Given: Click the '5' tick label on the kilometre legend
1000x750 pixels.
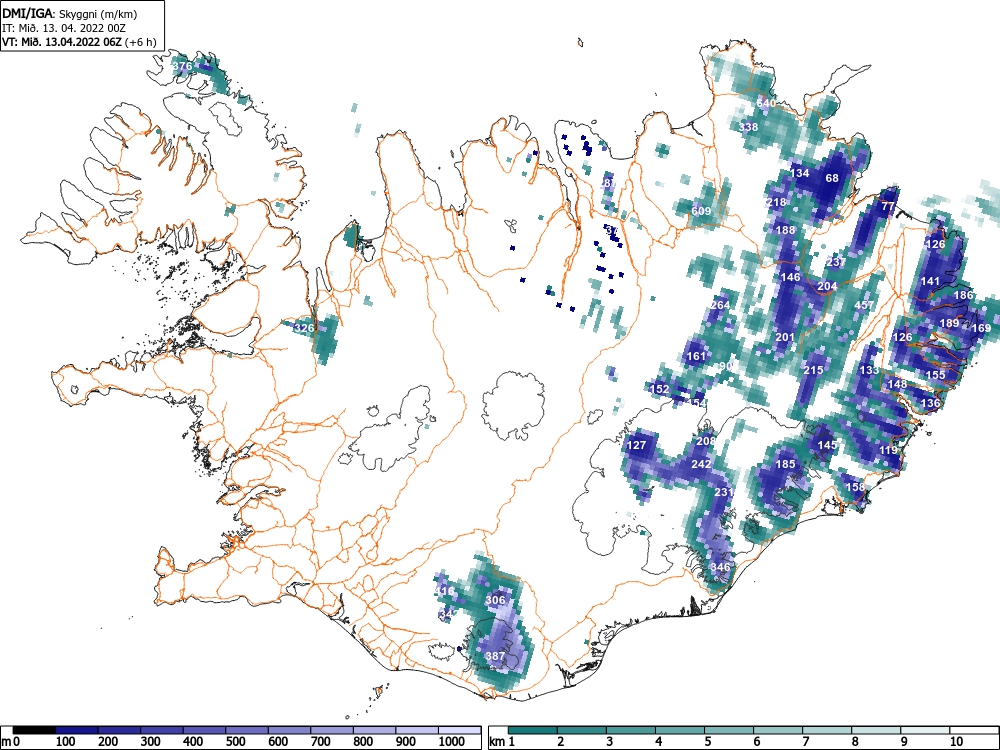Looking at the screenshot, I should (708, 742).
